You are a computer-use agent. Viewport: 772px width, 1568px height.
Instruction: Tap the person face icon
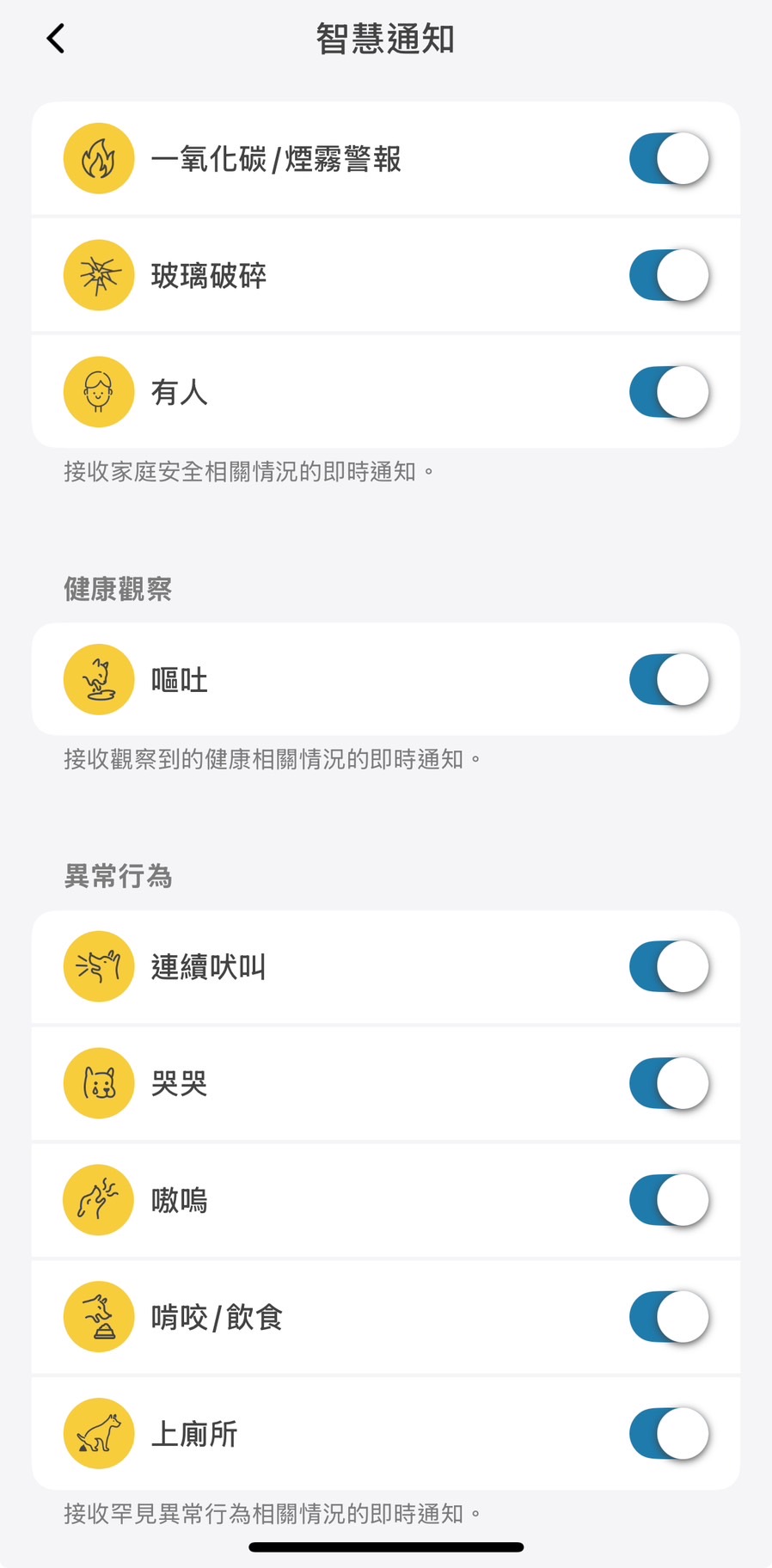tap(99, 392)
